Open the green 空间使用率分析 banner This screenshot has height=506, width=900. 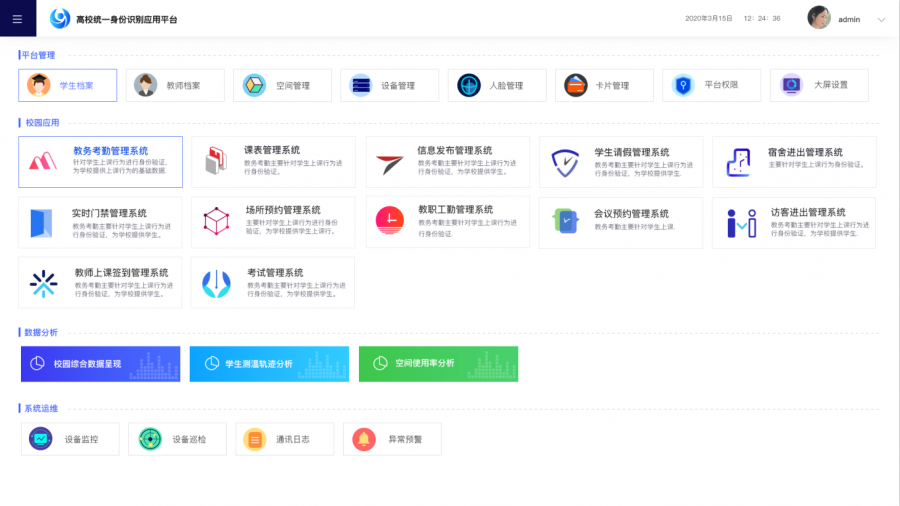[438, 364]
